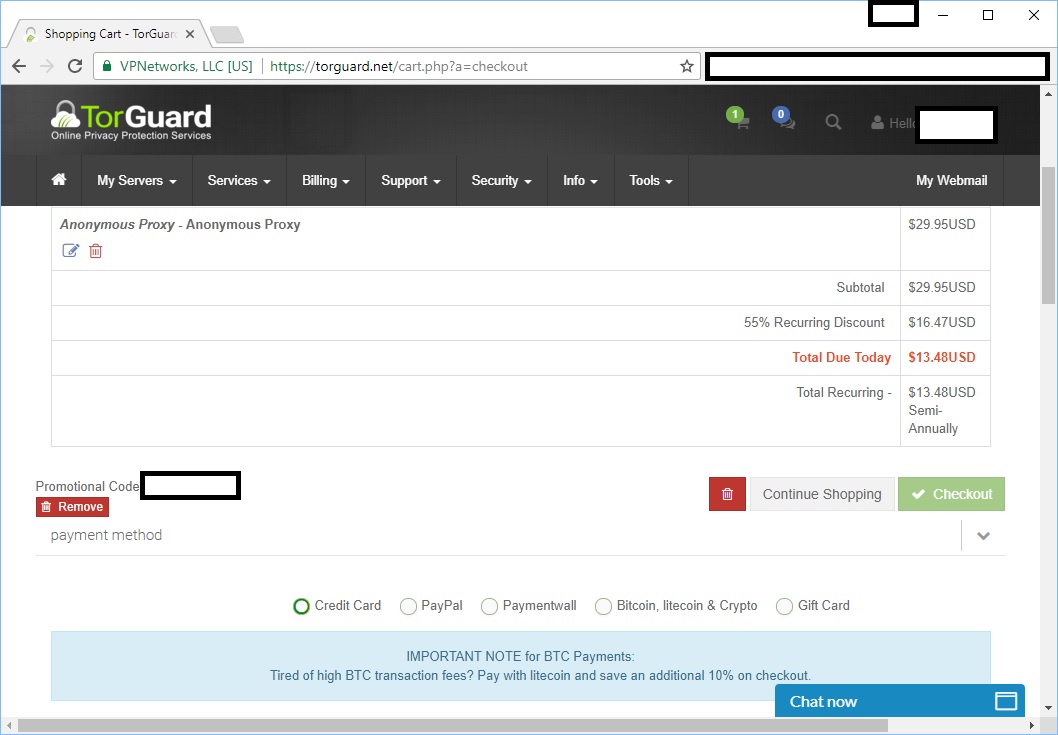Collapse the payment method section chevron
Screen dimensions: 1058x735
click(983, 536)
